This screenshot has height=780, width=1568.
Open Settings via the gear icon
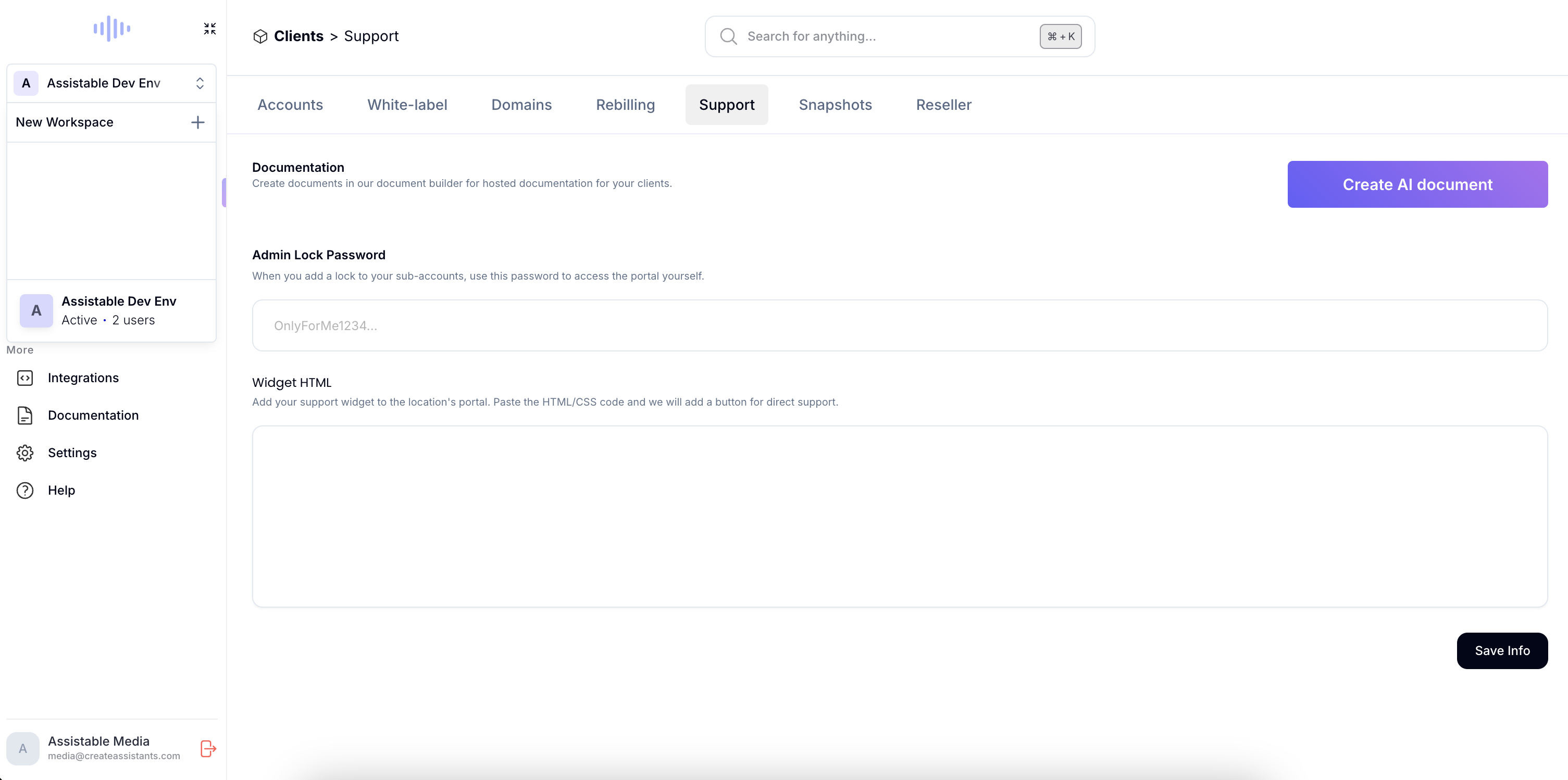25,452
